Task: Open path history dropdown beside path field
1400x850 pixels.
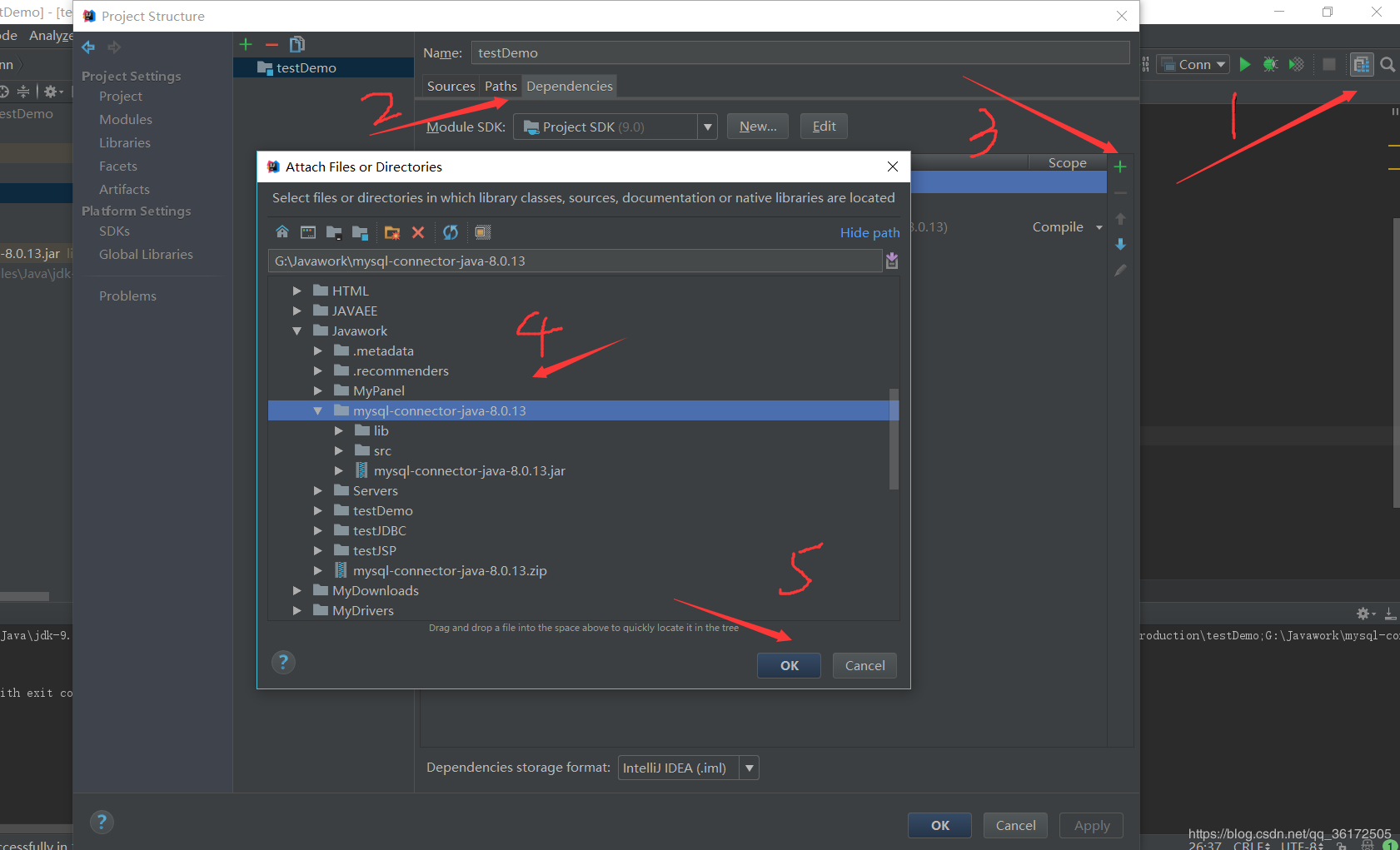Action: [892, 261]
